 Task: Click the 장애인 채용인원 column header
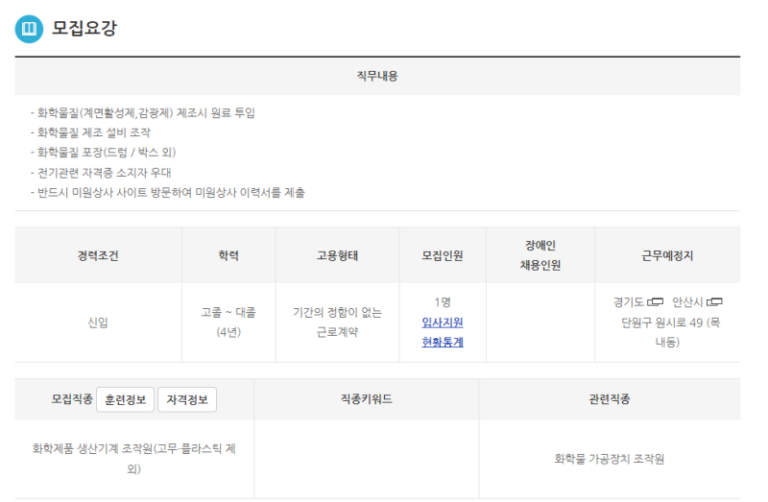coord(541,255)
